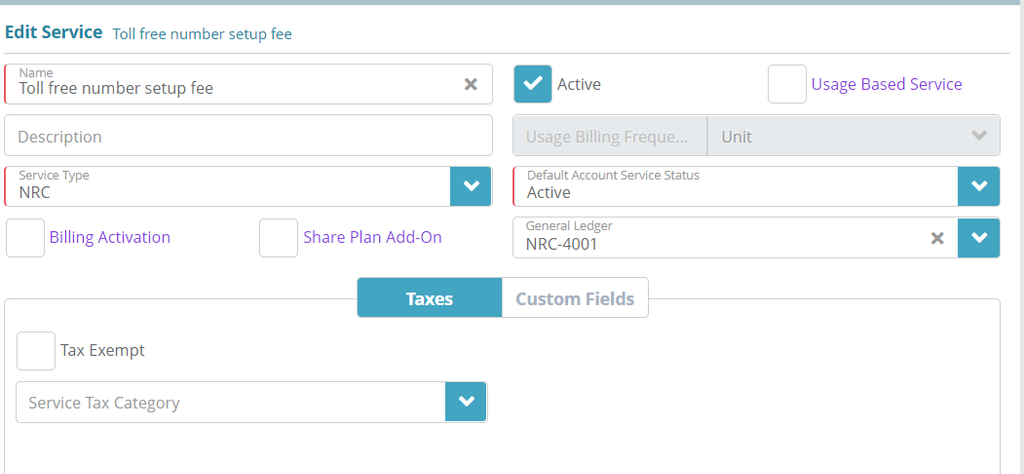Expand Default Account Service Status dropdown
The height and width of the screenshot is (474, 1024).
pyautogui.click(x=979, y=186)
